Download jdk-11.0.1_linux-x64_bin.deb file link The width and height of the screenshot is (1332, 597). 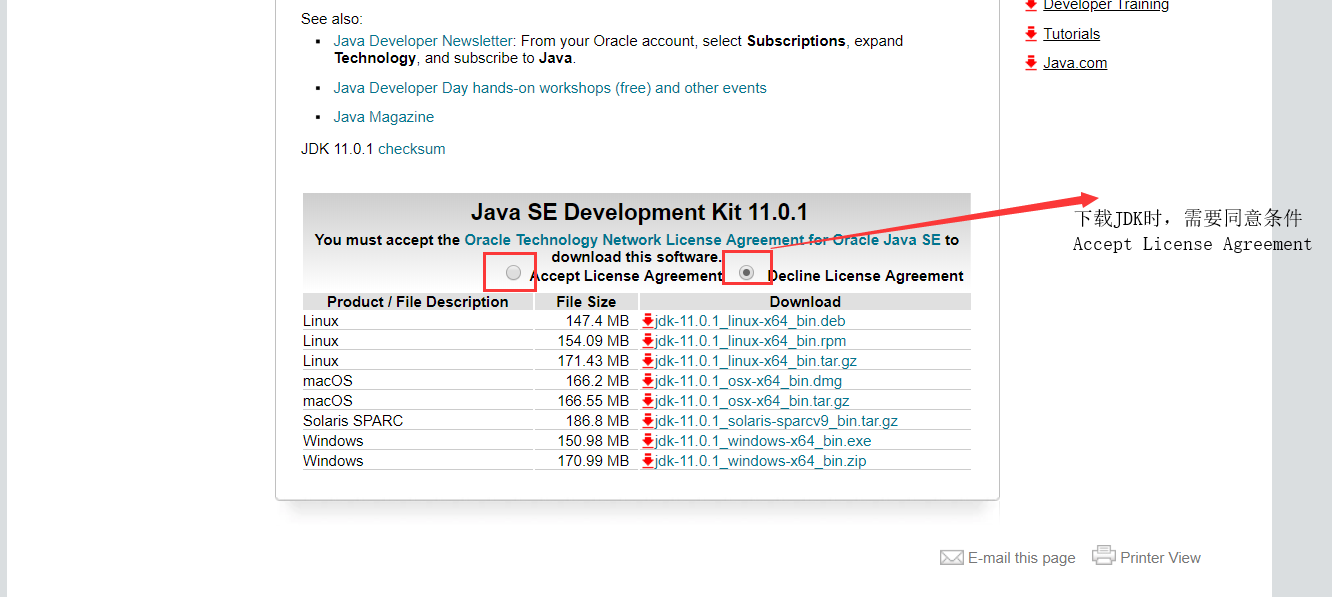click(750, 321)
